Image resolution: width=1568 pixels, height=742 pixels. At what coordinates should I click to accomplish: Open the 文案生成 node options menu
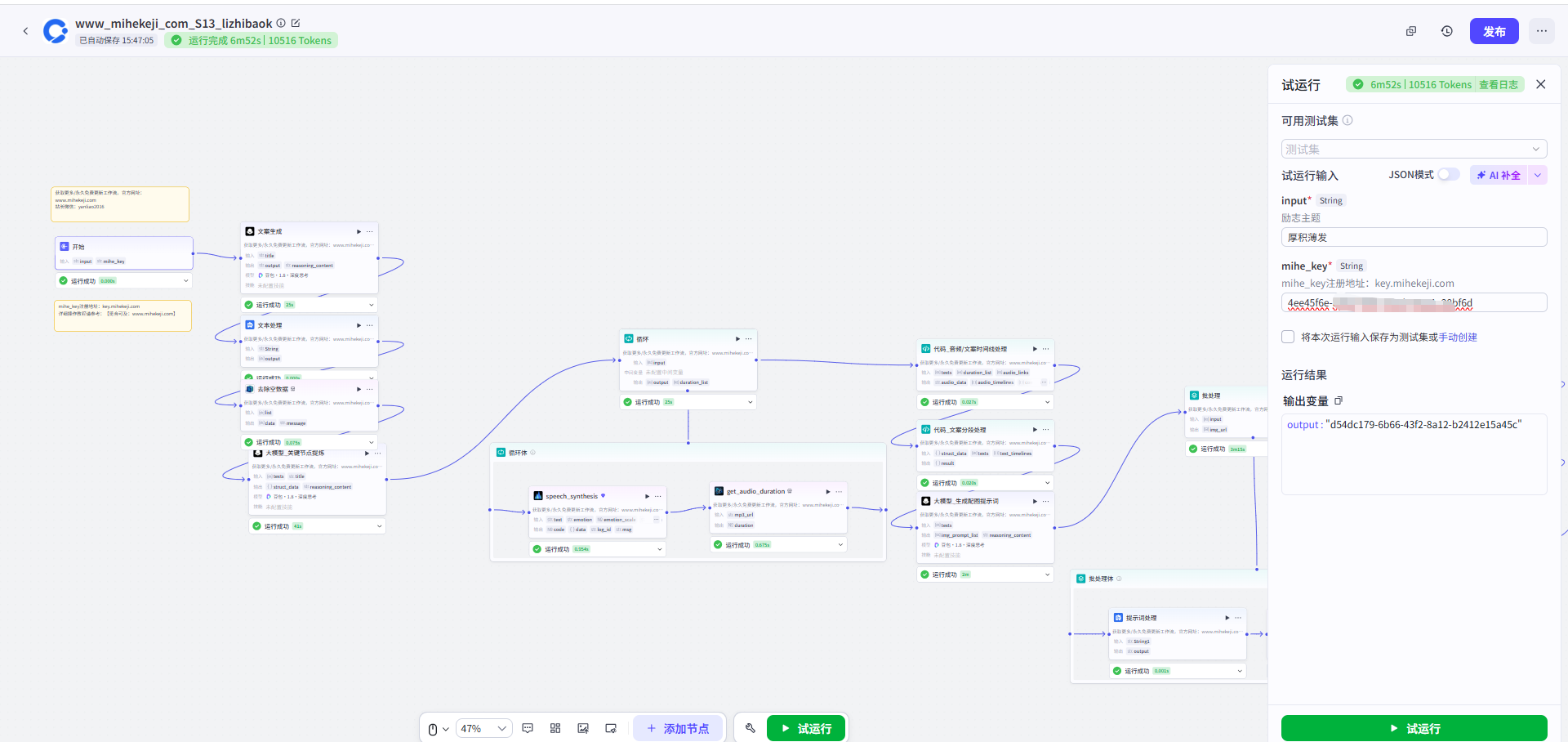[x=370, y=231]
